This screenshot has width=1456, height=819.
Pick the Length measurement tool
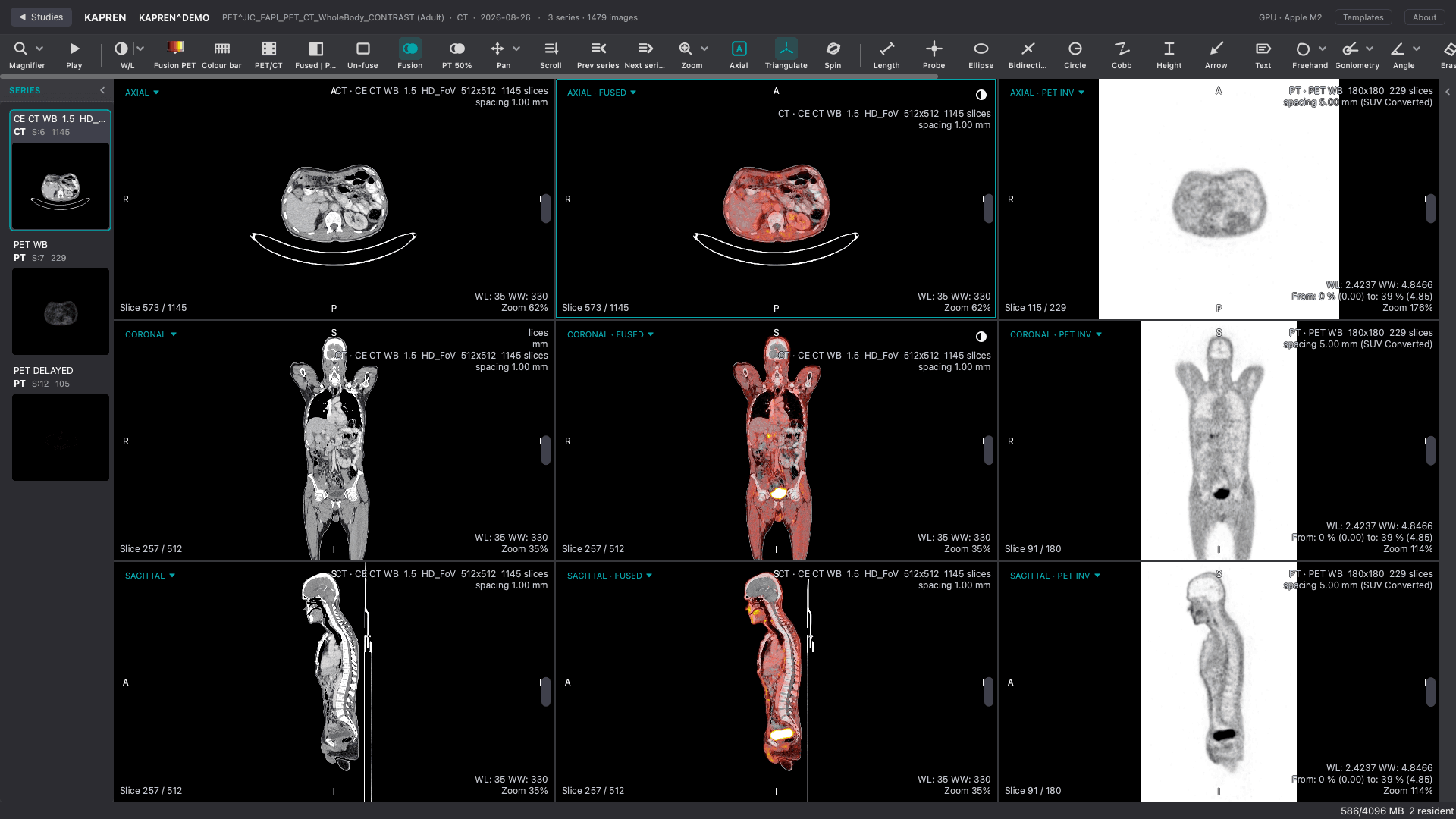886,55
